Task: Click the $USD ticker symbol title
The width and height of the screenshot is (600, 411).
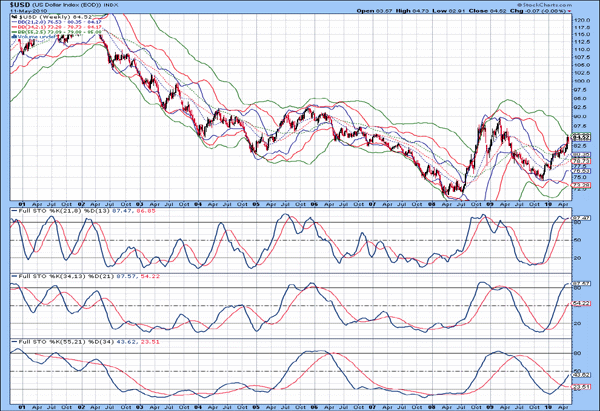Action: pyautogui.click(x=21, y=6)
